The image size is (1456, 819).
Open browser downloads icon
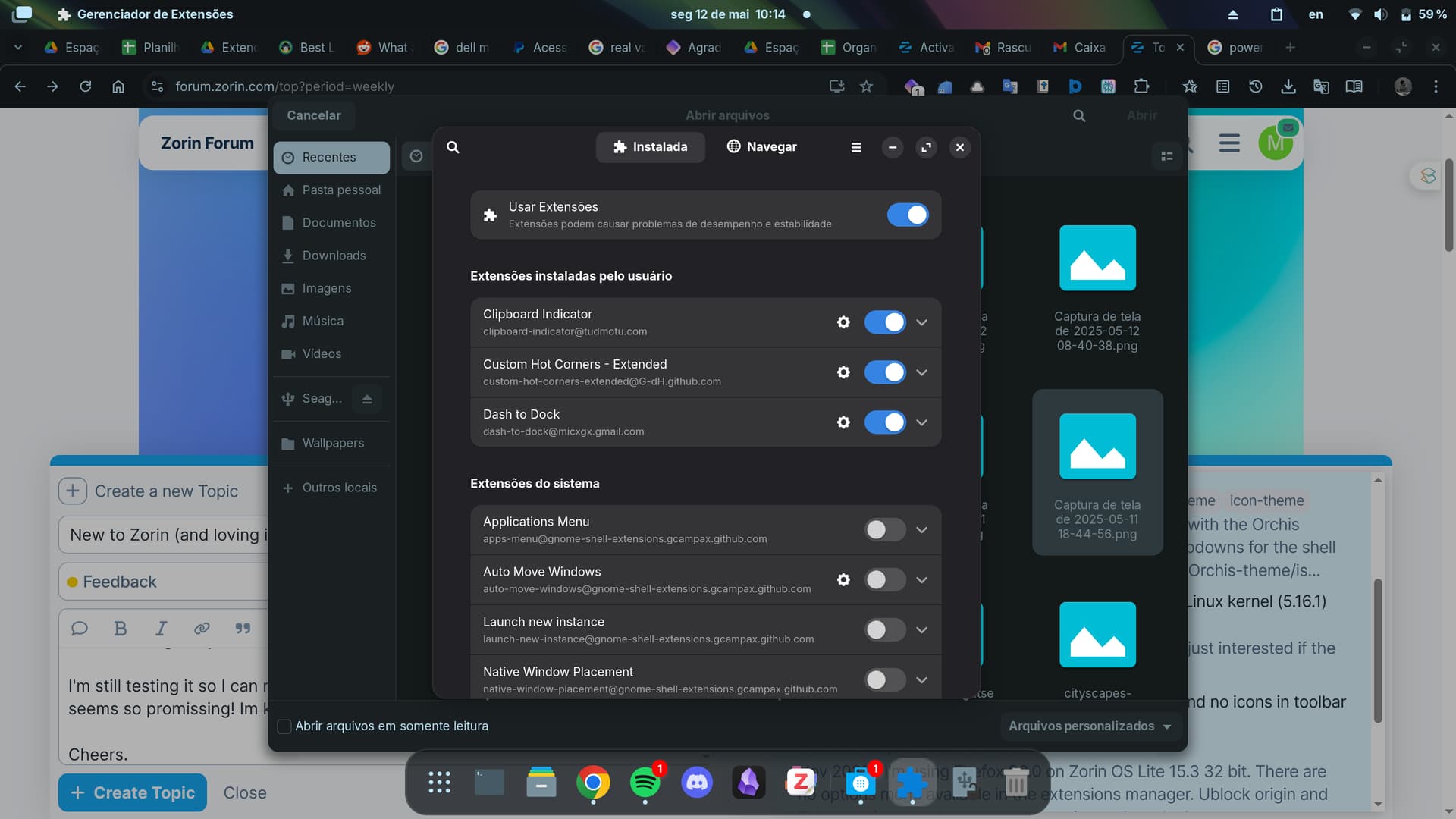tap(1288, 86)
